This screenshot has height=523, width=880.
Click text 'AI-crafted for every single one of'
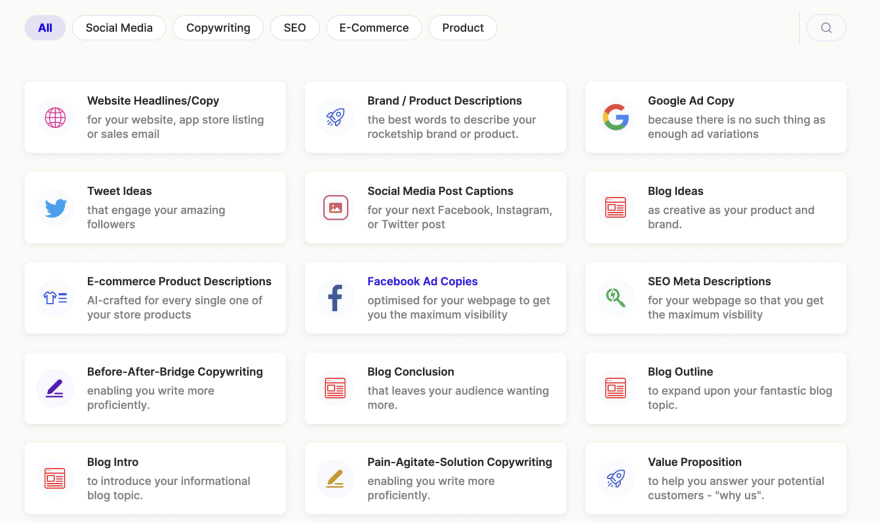pos(175,300)
